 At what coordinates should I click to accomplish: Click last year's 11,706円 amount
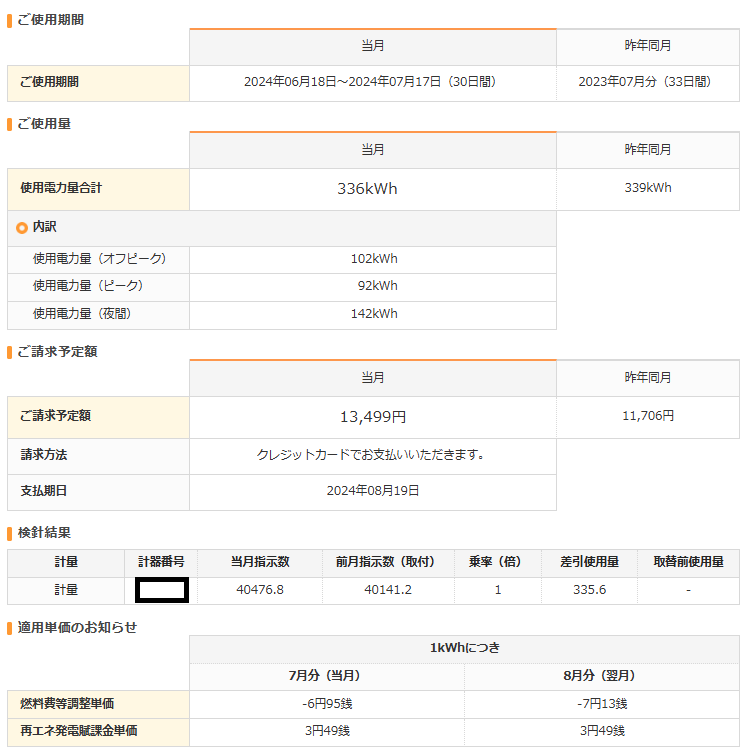coord(648,416)
